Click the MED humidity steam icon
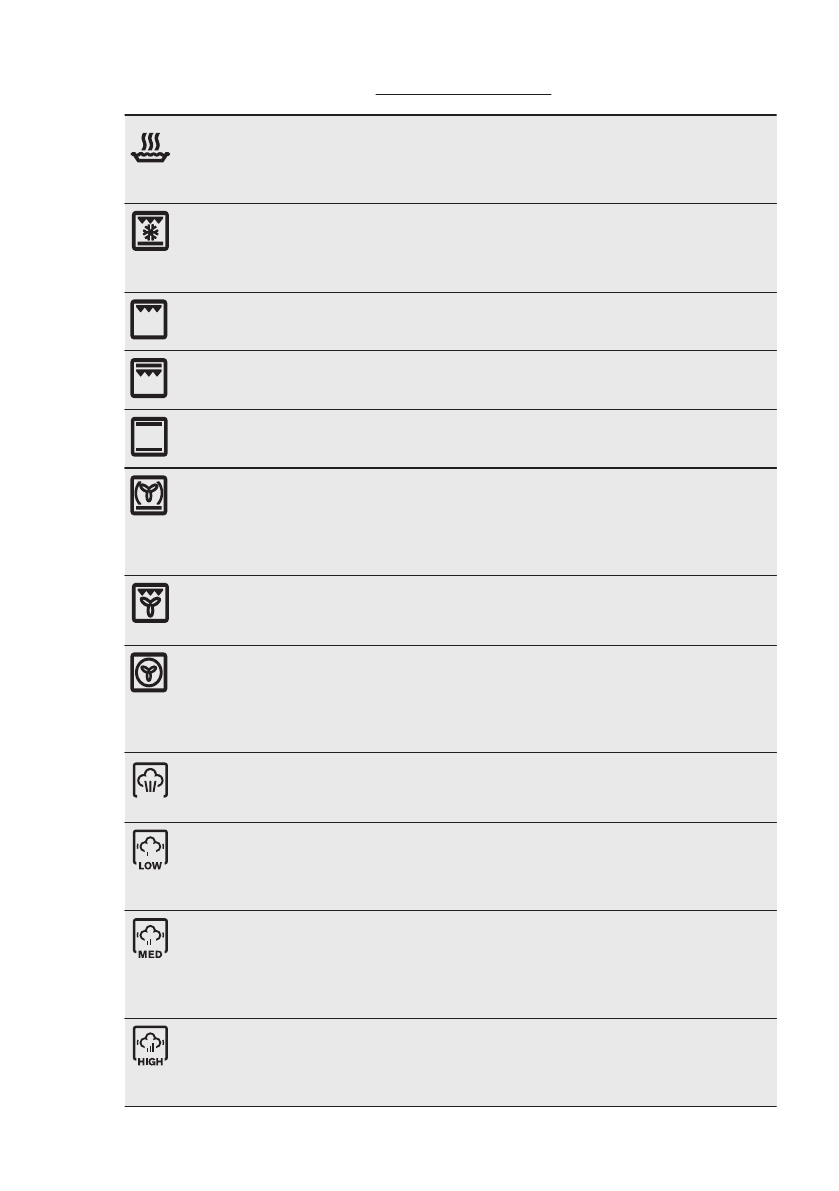This screenshot has height=1191, width=839. 150,938
